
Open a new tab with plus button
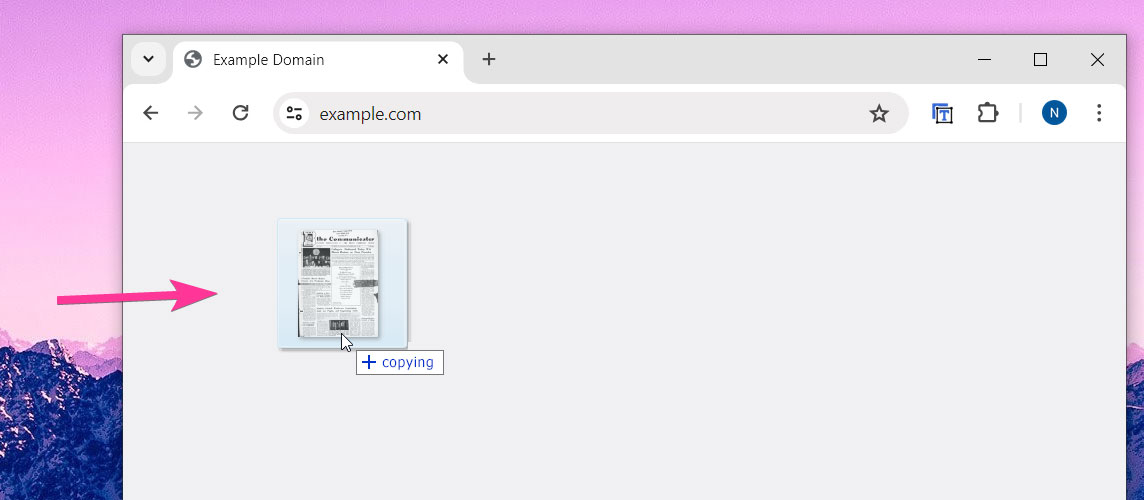pos(488,59)
